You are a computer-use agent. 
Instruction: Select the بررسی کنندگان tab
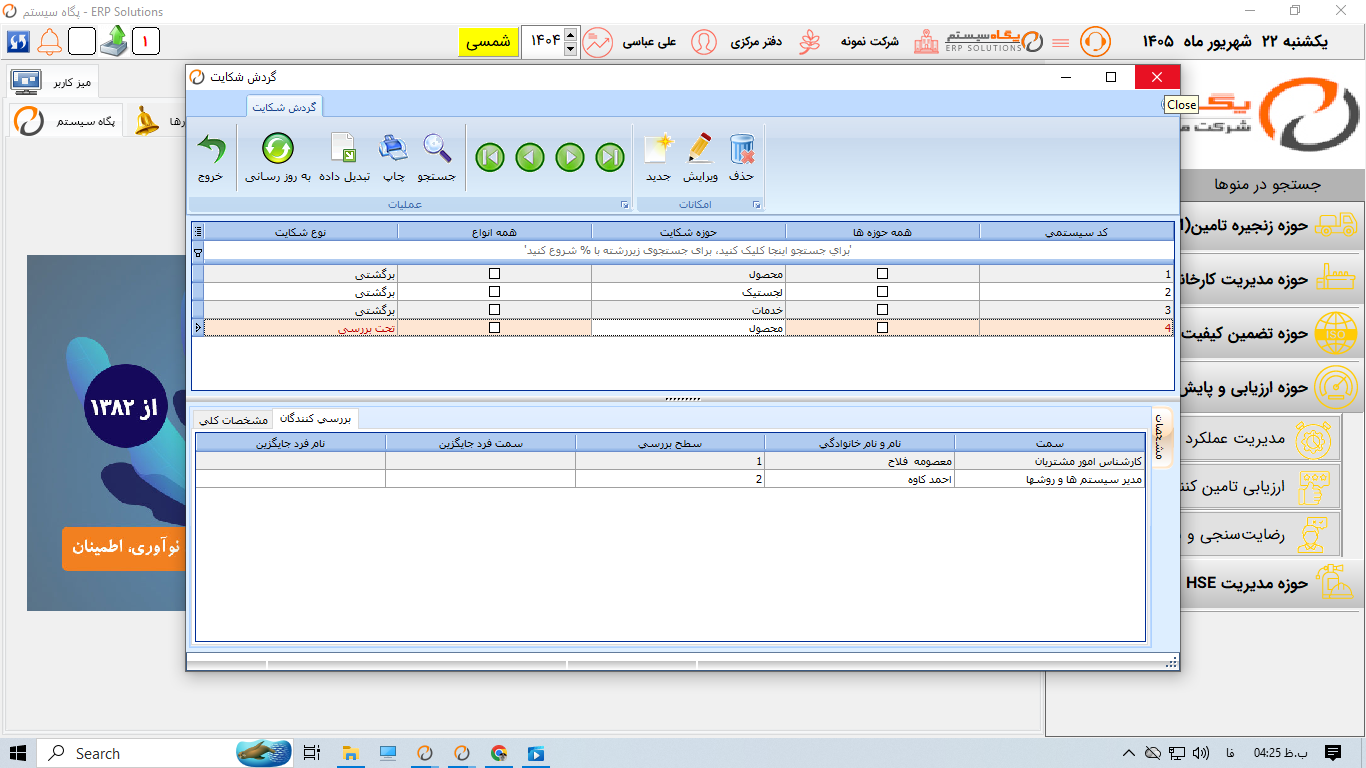[x=315, y=418]
